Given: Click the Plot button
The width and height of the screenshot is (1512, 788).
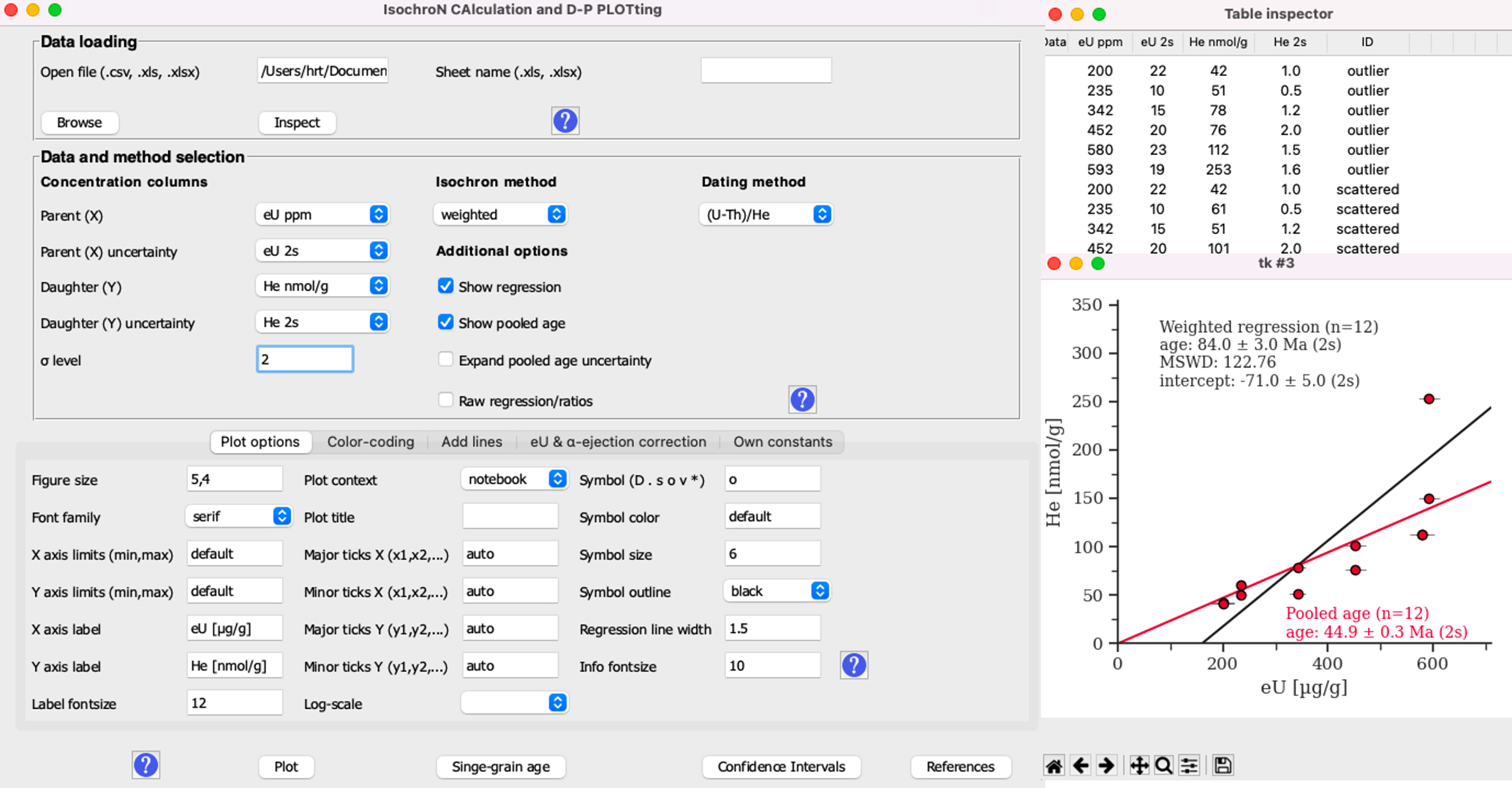Looking at the screenshot, I should [x=286, y=766].
